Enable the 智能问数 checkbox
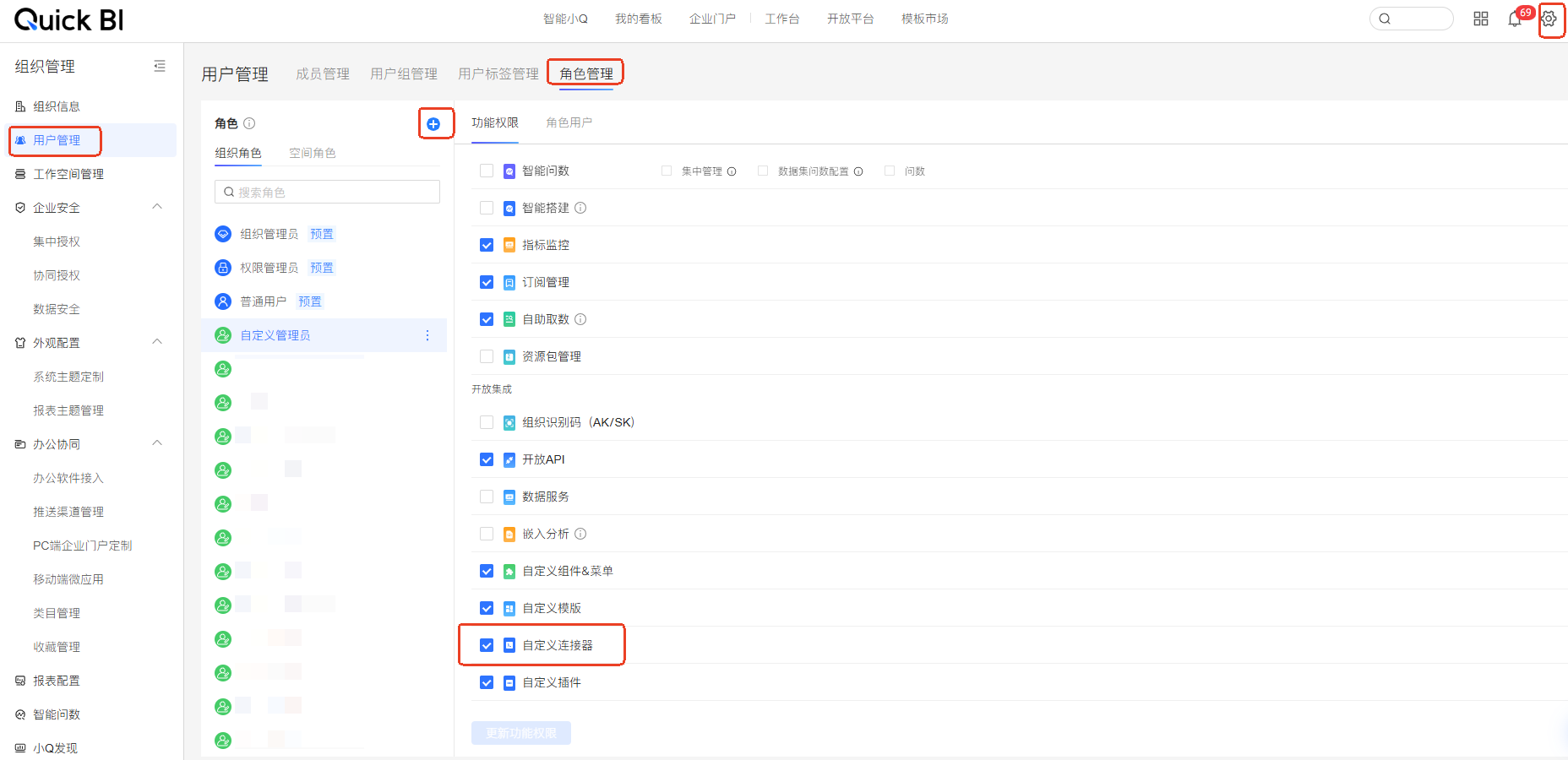This screenshot has width=1568, height=760. coord(487,171)
